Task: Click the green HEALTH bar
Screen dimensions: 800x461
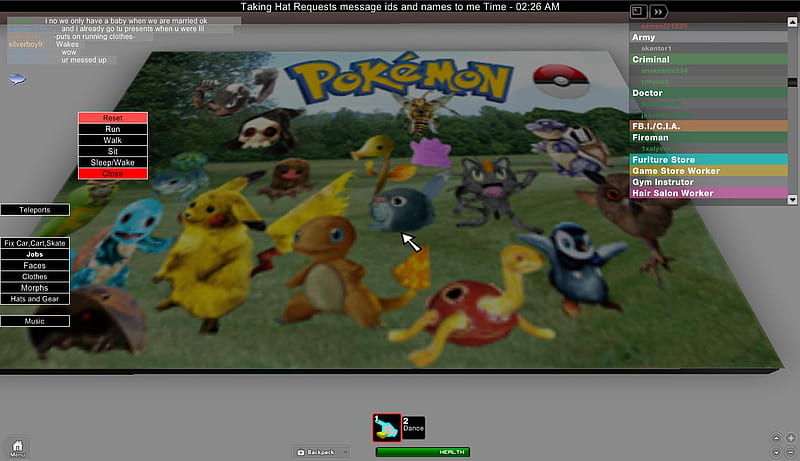Action: click(423, 452)
